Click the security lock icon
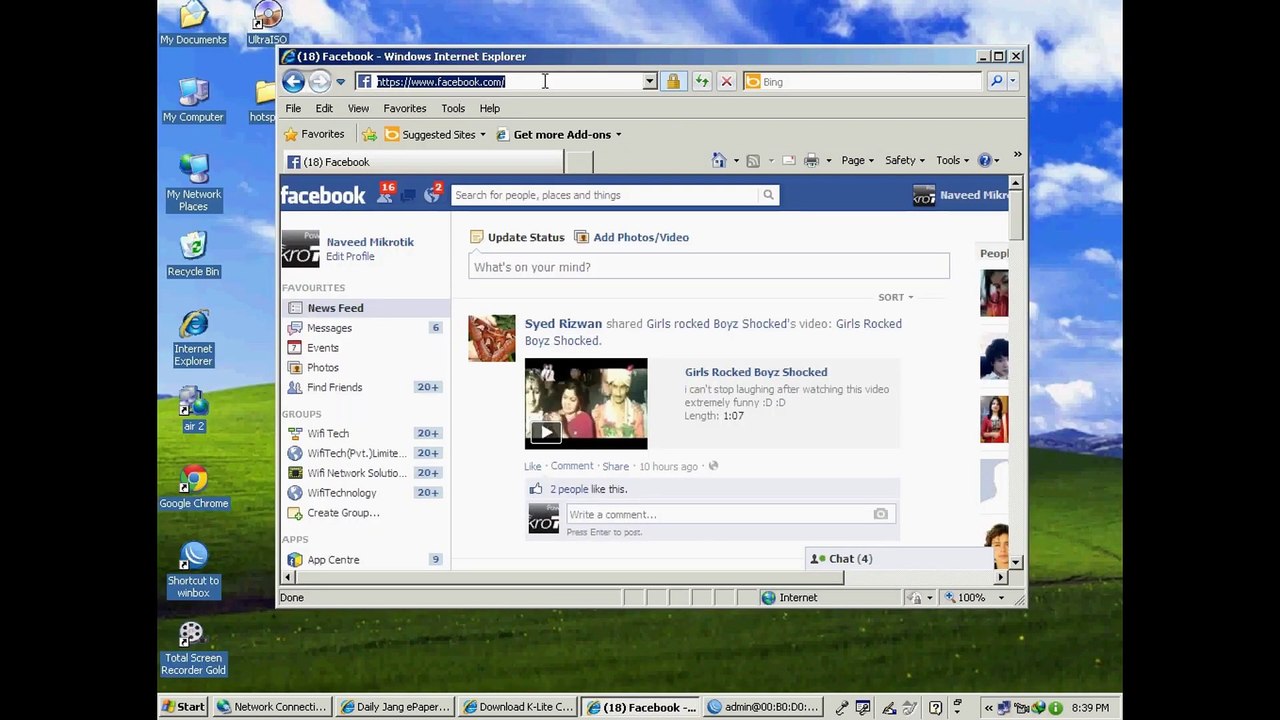 [673, 82]
